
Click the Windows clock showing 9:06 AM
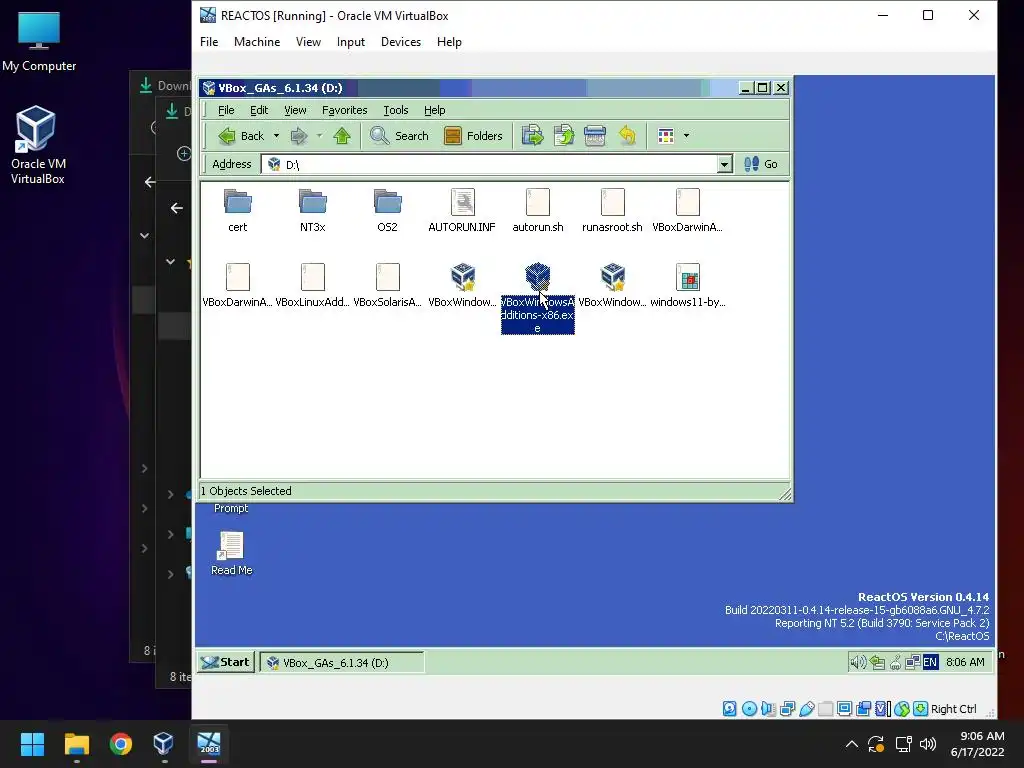978,744
